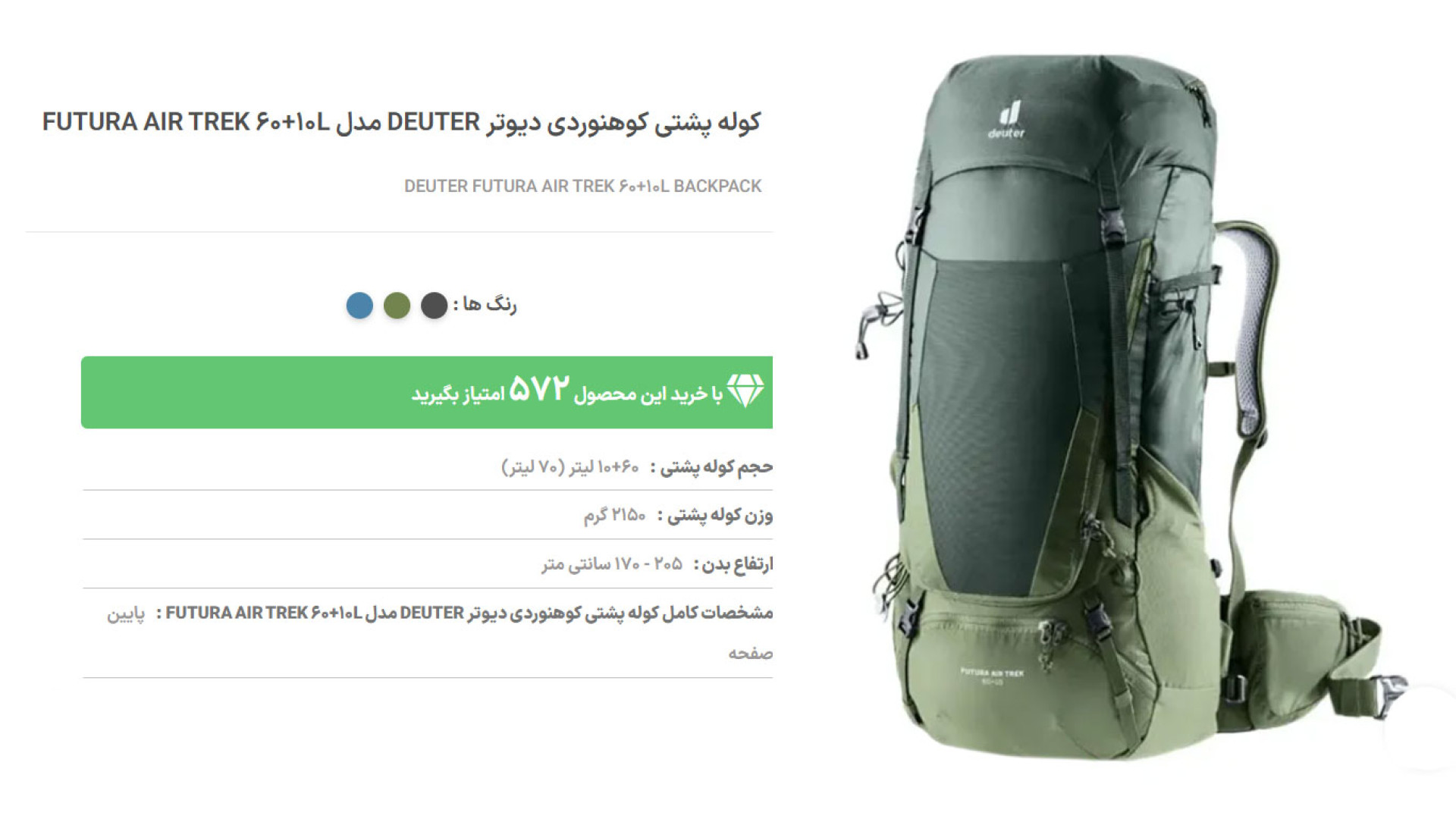Click the حجم کوله پشتی volume label

click(712, 467)
